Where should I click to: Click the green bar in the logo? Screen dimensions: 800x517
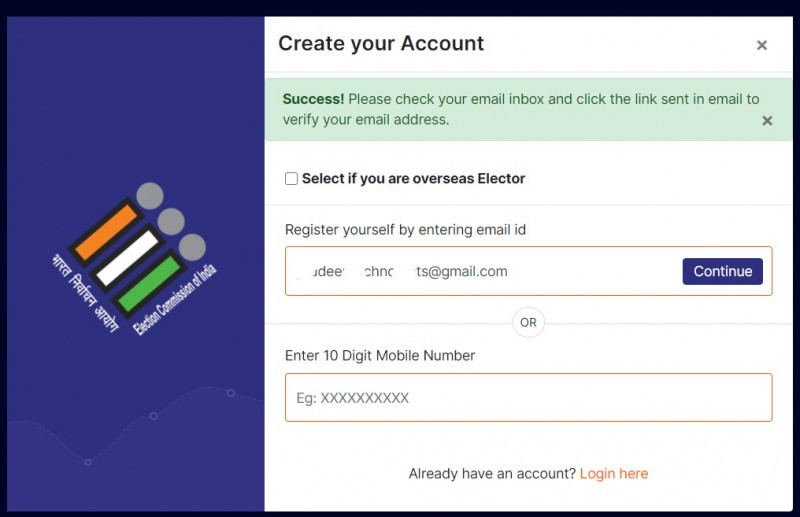tap(149, 284)
